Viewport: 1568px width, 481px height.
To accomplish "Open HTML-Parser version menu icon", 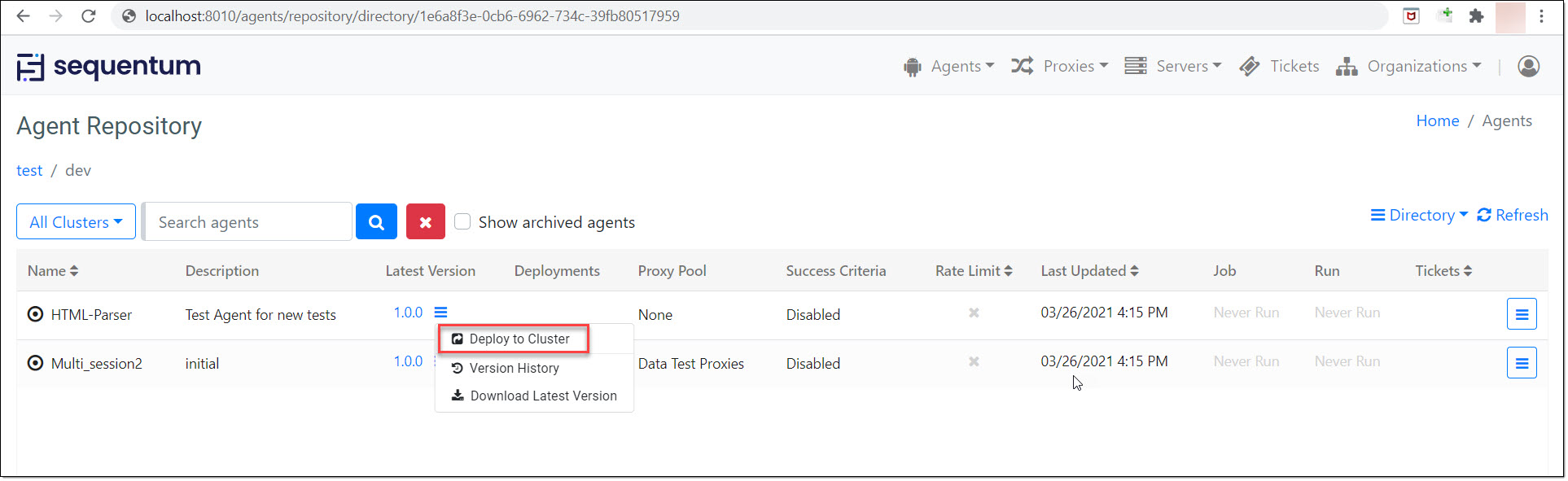I will click(x=440, y=313).
